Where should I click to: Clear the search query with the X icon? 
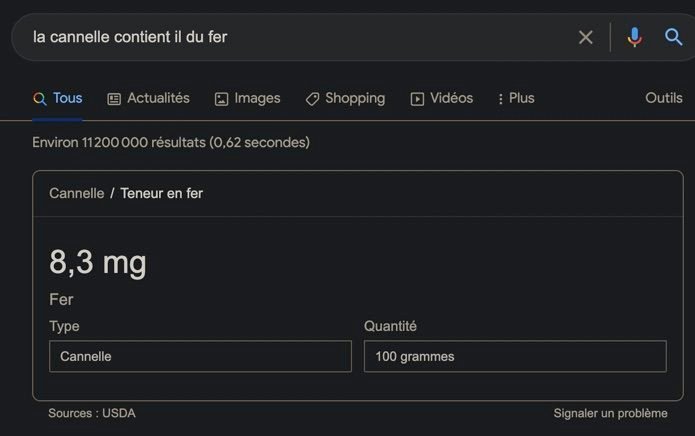coord(586,38)
